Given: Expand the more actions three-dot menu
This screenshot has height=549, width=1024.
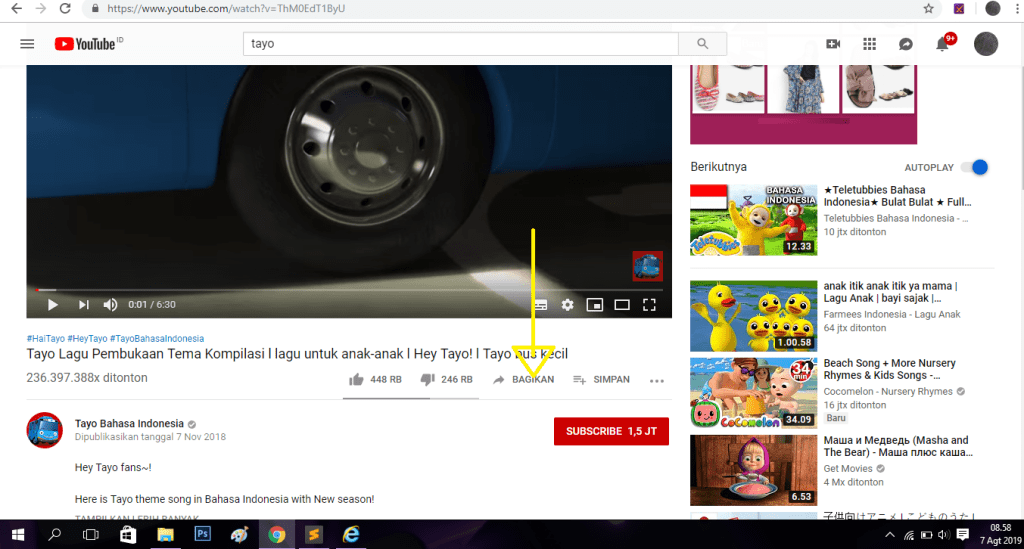Looking at the screenshot, I should (x=657, y=380).
